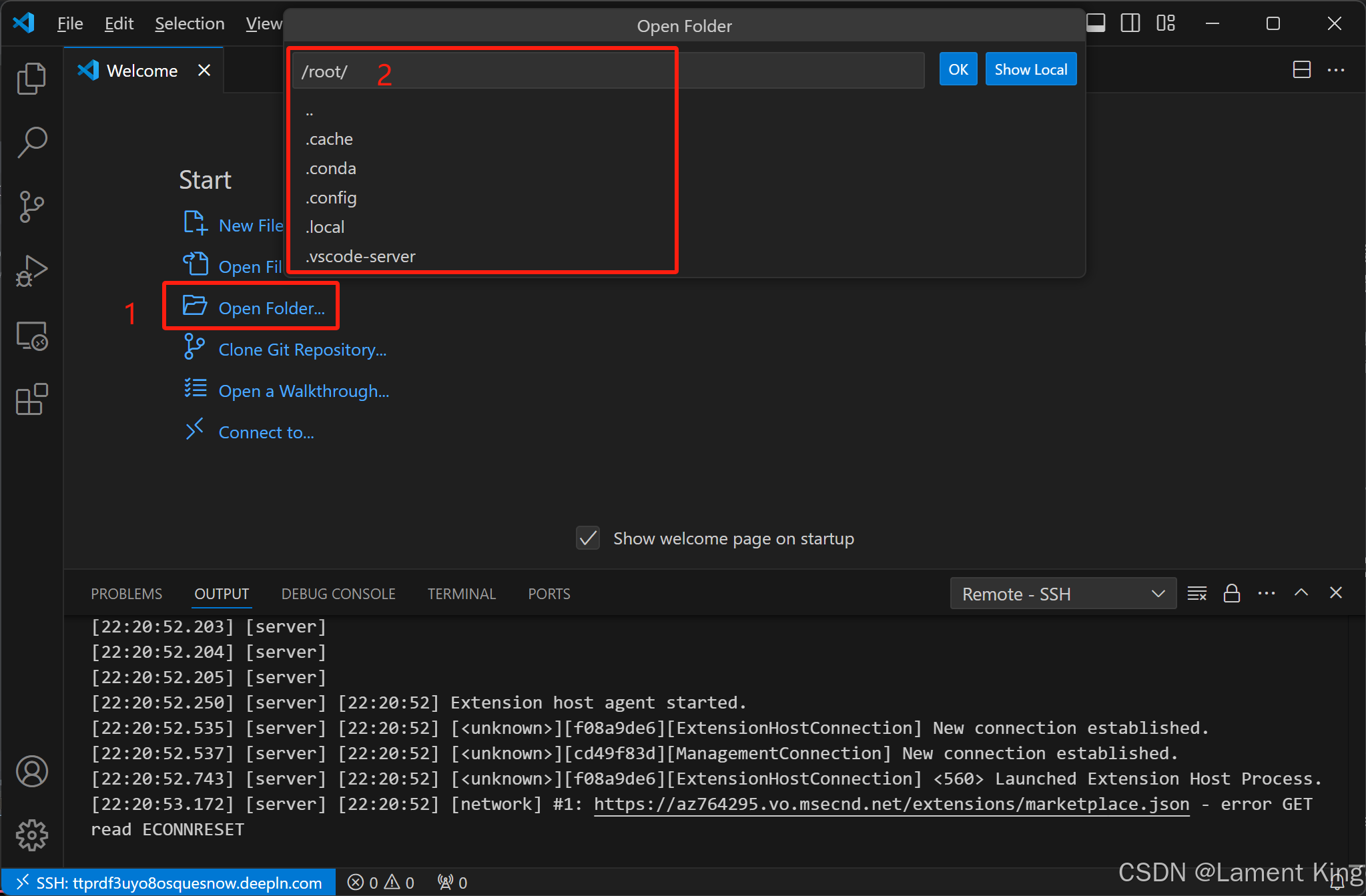The height and width of the screenshot is (896, 1366).
Task: Open the Explorer view in activity bar
Action: tap(31, 79)
